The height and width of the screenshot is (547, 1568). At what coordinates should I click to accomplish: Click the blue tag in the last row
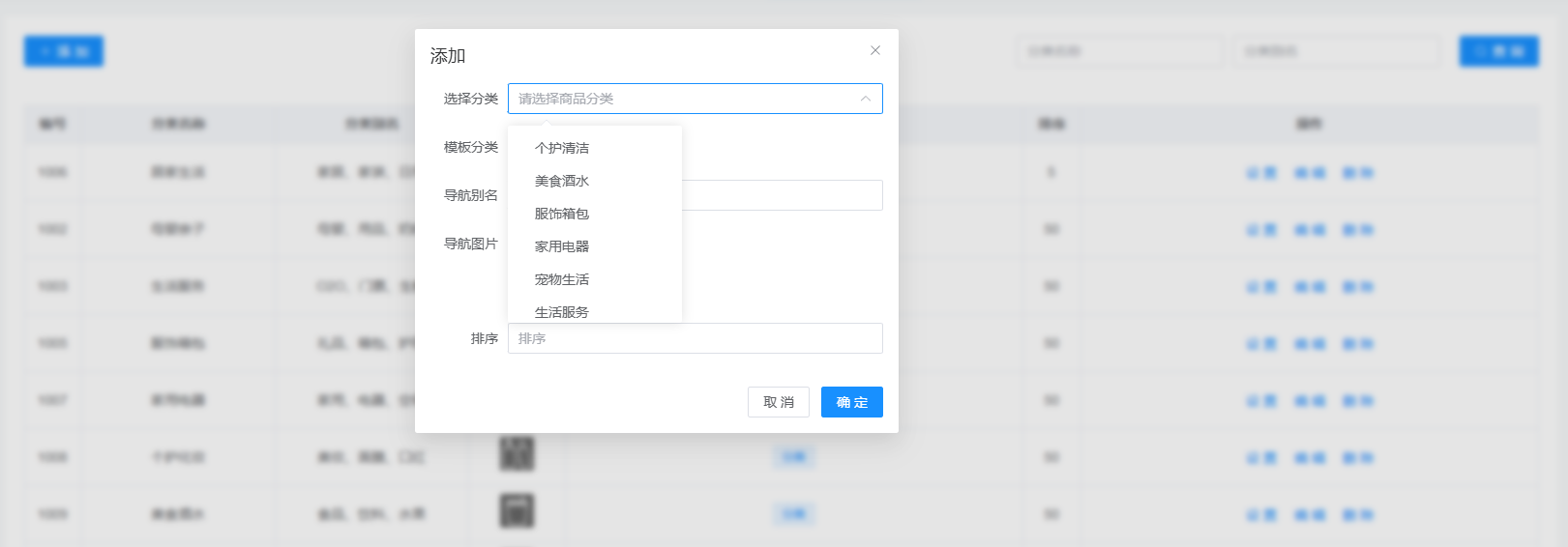point(794,514)
